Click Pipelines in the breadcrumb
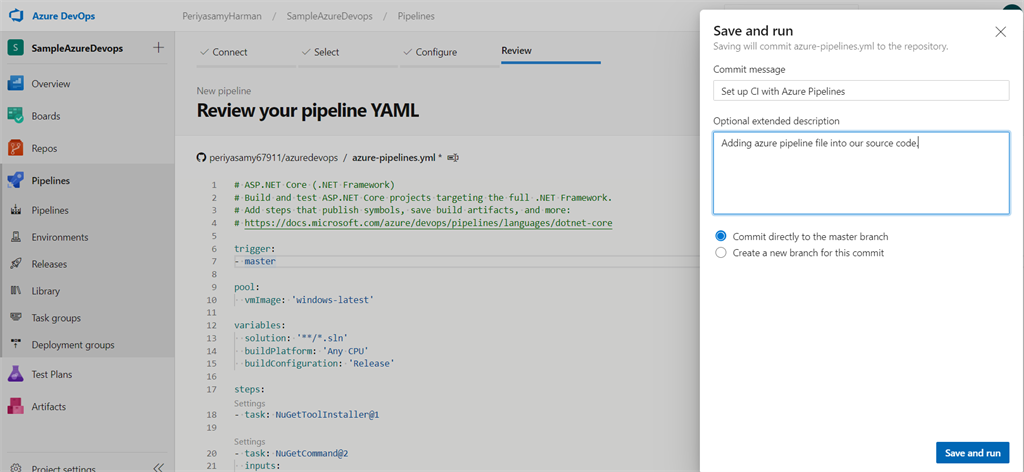This screenshot has height=472, width=1024. 416,16
